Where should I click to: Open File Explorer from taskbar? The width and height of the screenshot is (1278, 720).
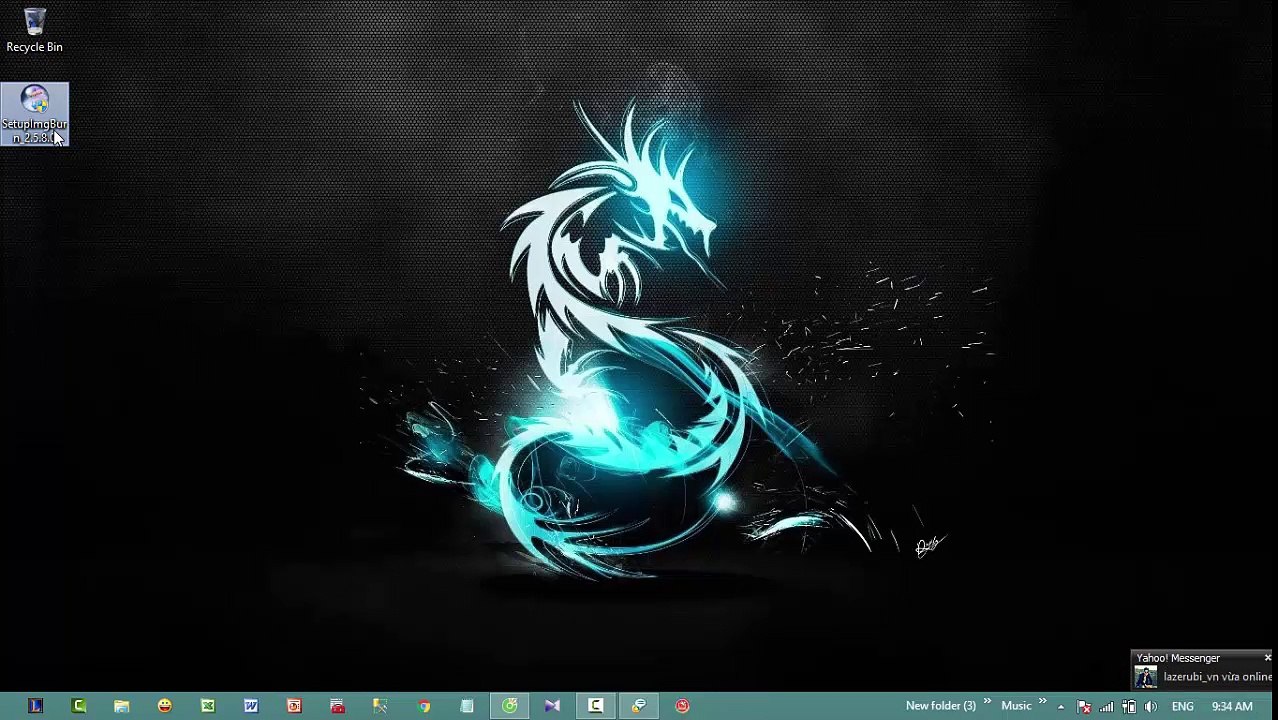121,706
